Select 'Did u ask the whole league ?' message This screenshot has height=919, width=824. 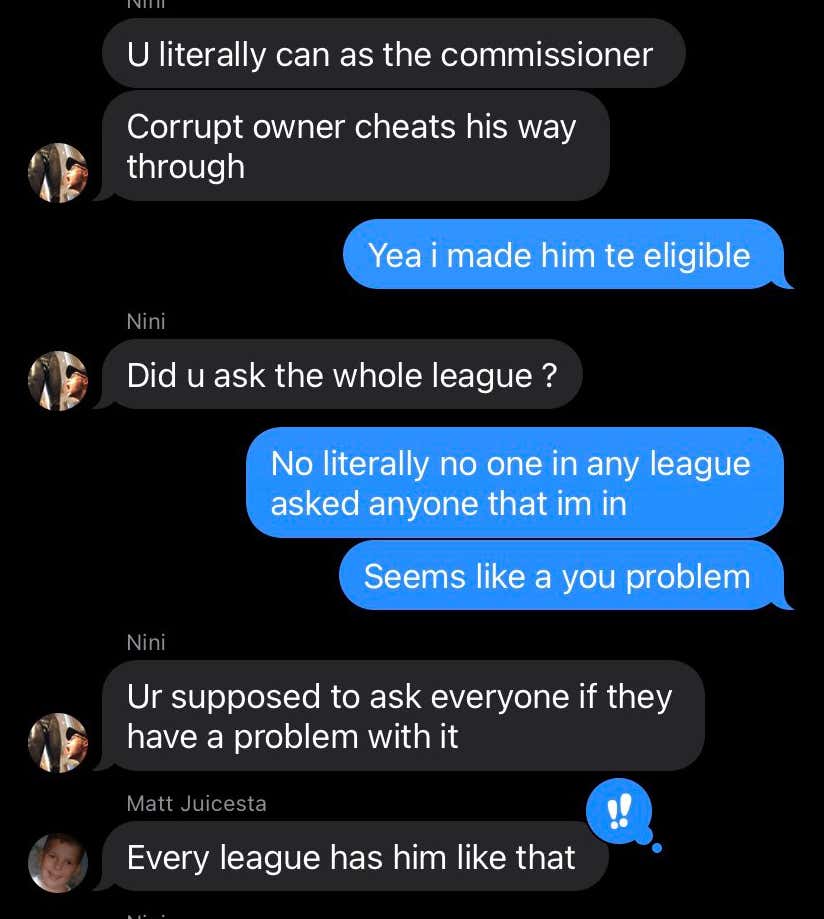[342, 375]
